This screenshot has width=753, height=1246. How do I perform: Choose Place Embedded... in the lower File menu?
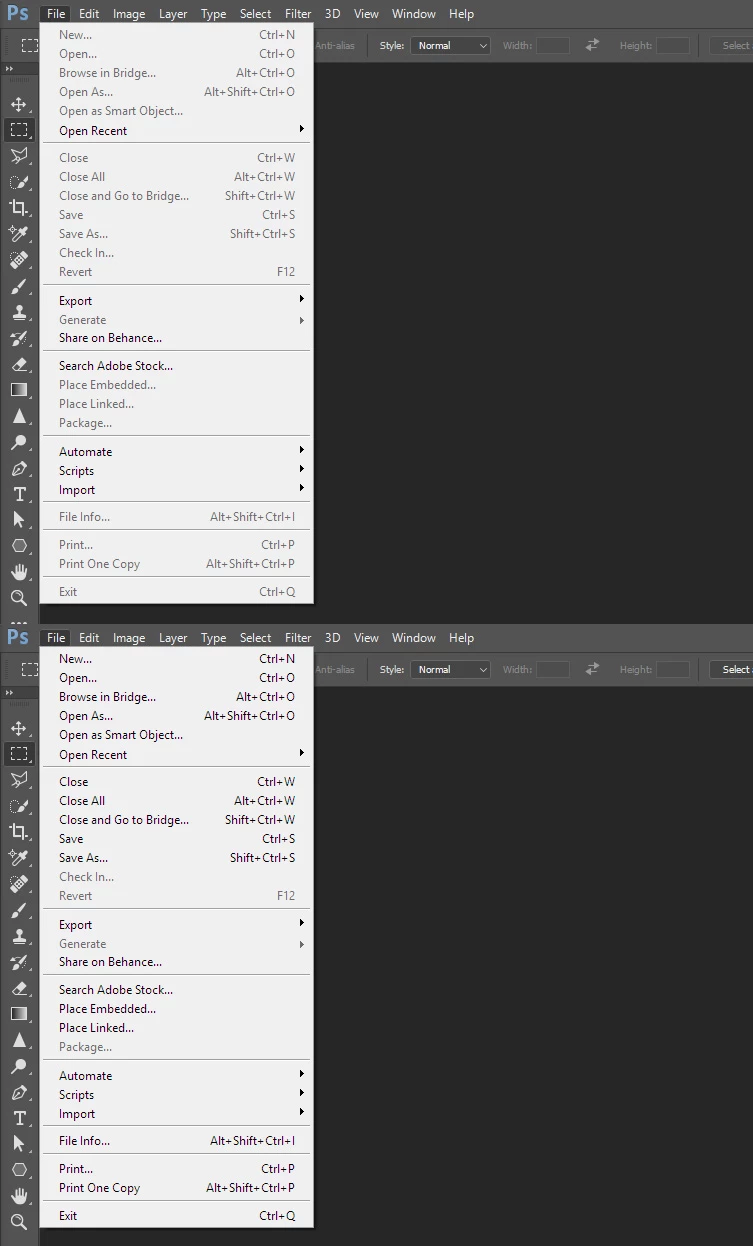(x=176, y=1009)
